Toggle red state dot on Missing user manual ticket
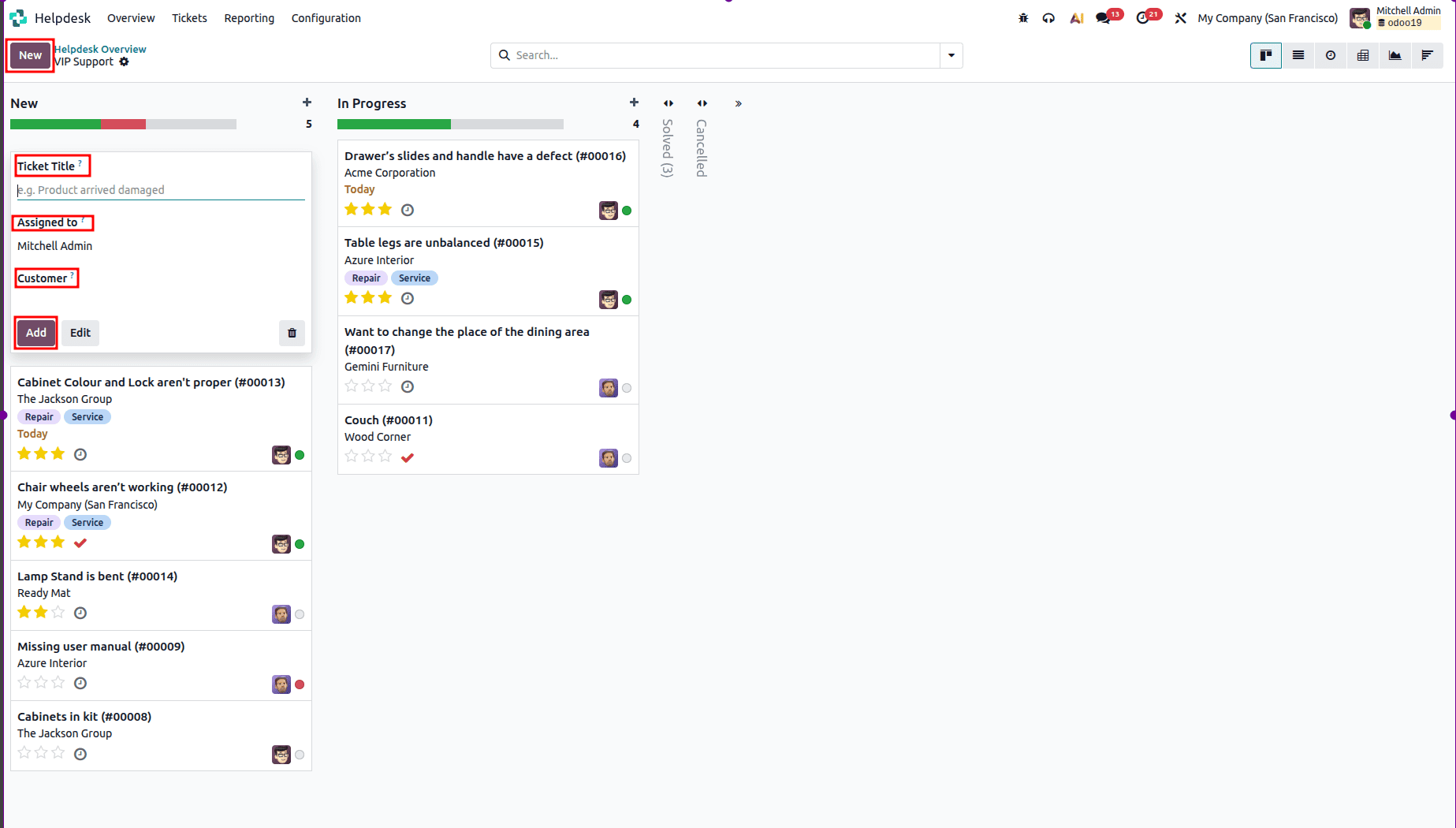This screenshot has width=1456, height=828. pos(300,684)
